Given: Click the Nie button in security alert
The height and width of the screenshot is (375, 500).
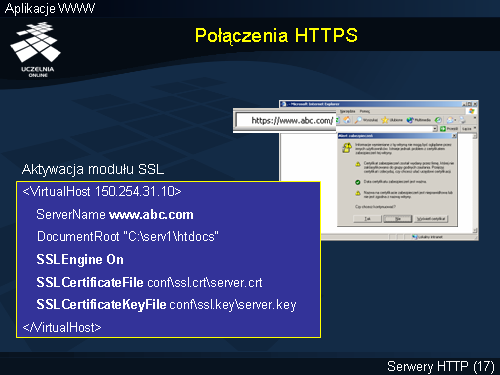Looking at the screenshot, I should 397,219.
